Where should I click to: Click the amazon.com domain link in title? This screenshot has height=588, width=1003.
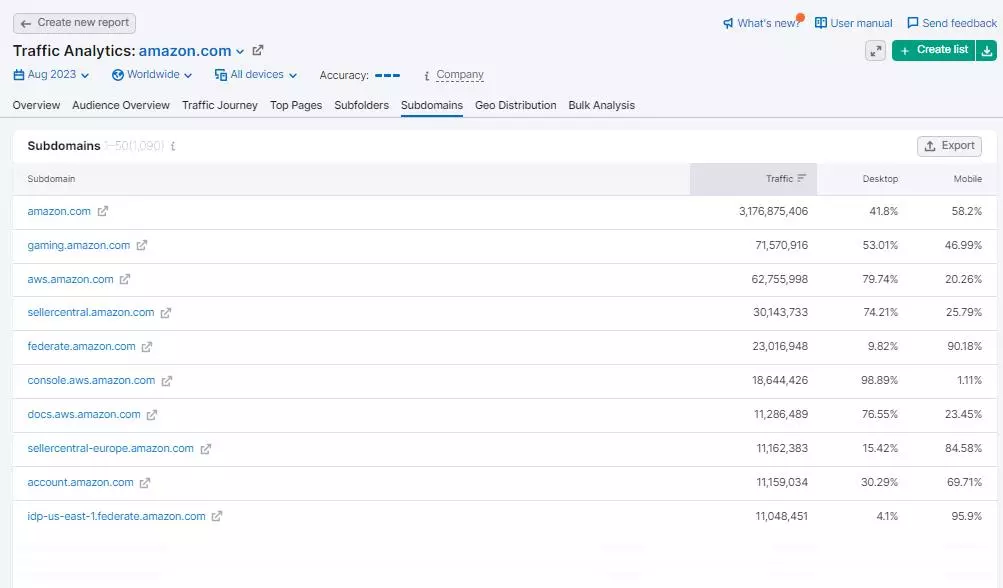tap(185, 51)
